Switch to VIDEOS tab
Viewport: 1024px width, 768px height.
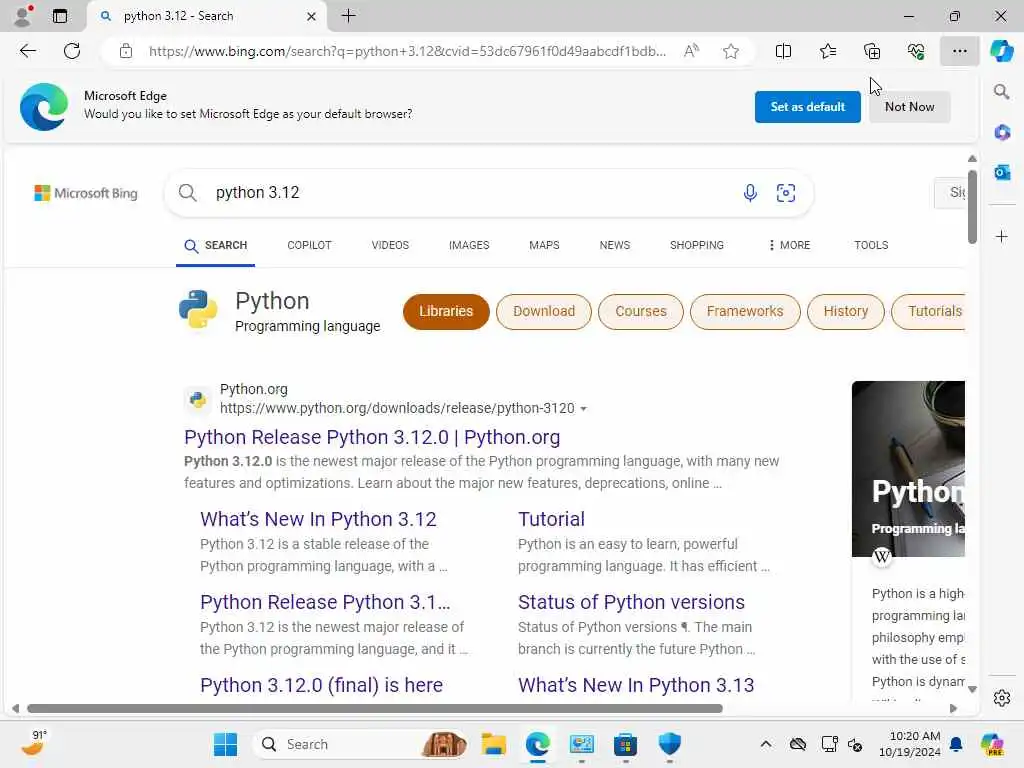click(x=390, y=245)
